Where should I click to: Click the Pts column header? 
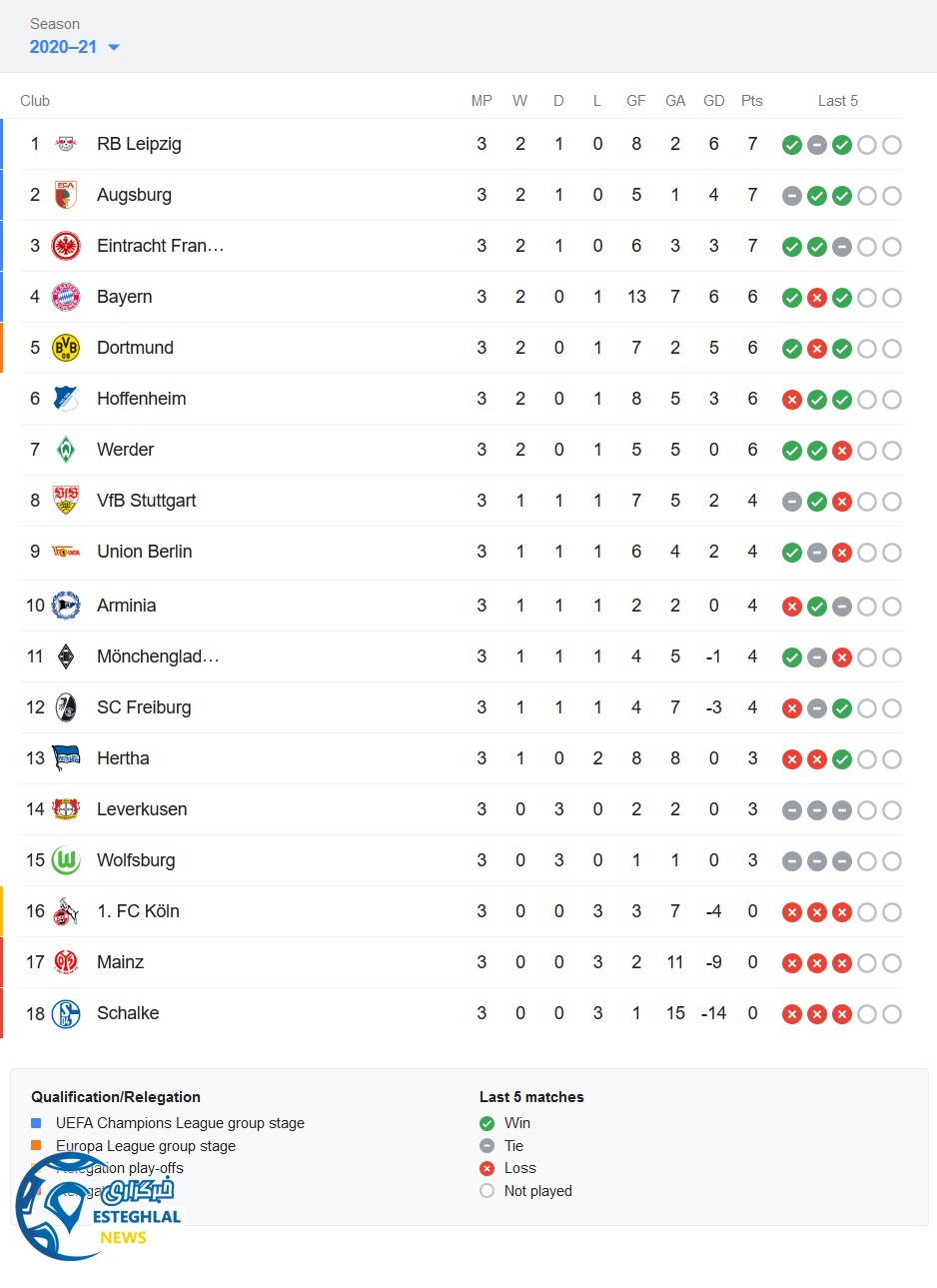tap(752, 101)
